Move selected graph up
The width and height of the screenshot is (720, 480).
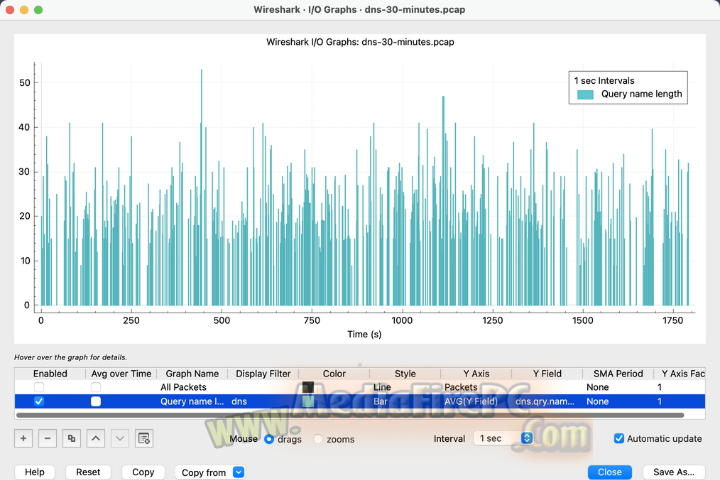(x=96, y=439)
